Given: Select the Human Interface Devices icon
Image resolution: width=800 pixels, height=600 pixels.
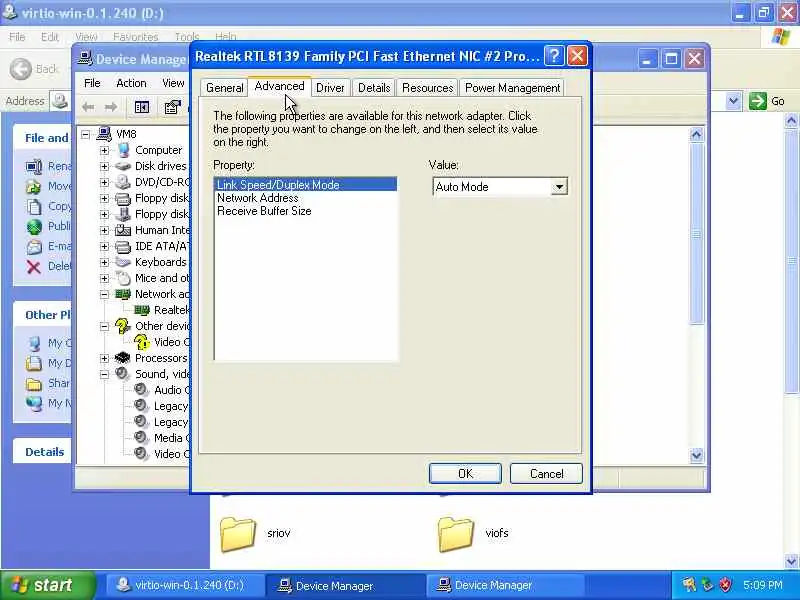Looking at the screenshot, I should (123, 230).
